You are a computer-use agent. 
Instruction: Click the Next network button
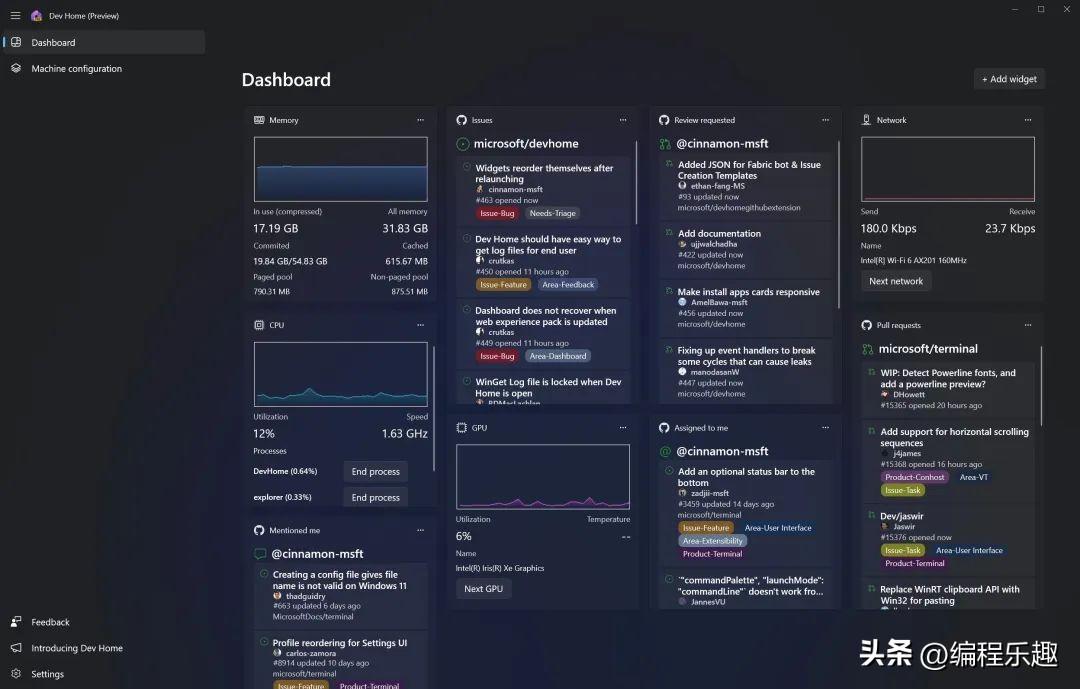click(895, 281)
